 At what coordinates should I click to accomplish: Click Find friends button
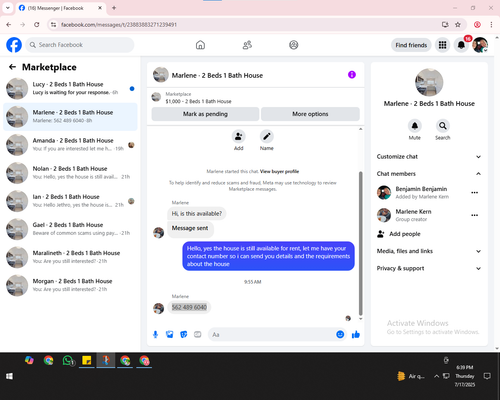(x=411, y=45)
